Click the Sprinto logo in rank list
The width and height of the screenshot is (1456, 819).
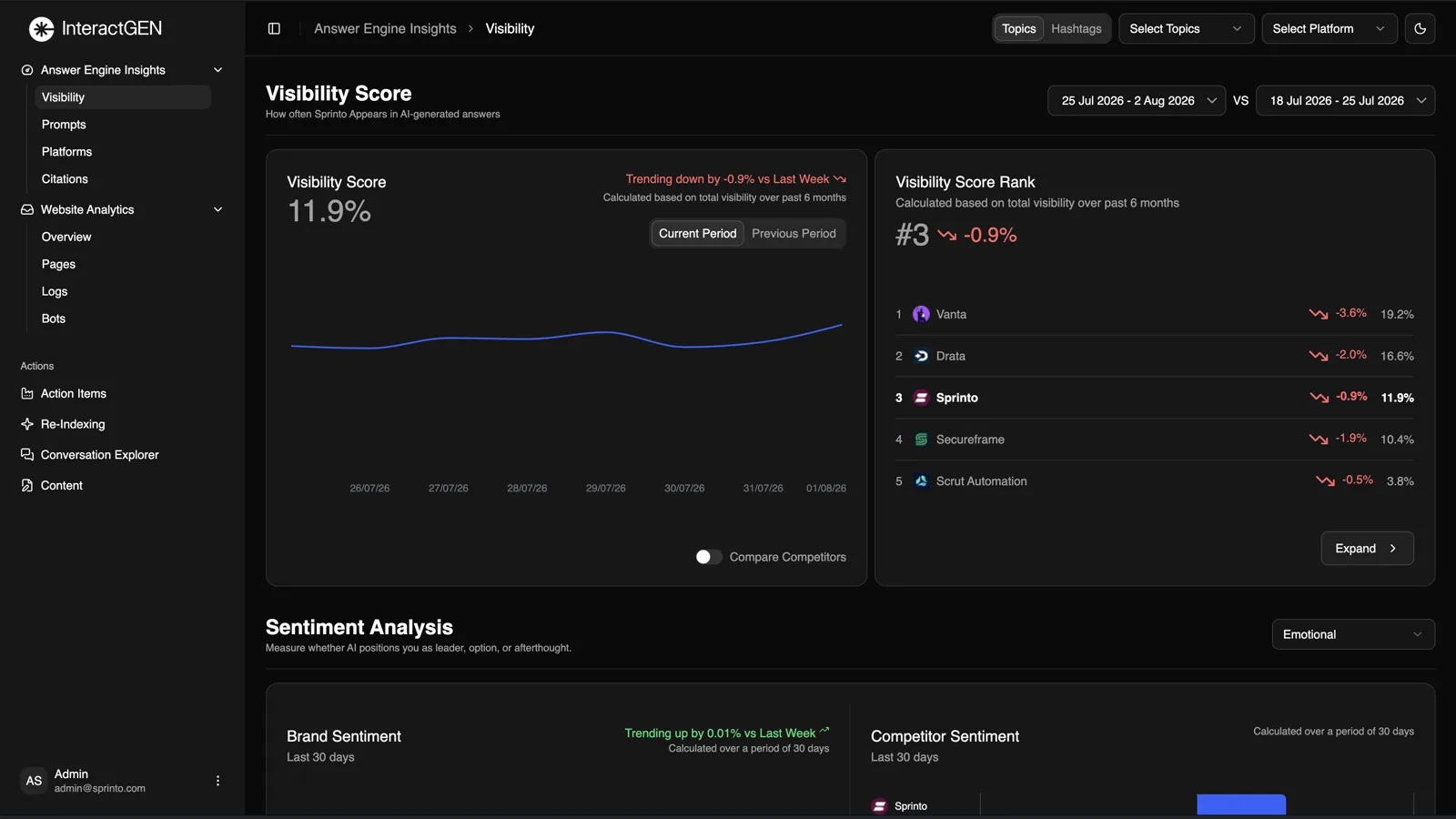point(921,398)
